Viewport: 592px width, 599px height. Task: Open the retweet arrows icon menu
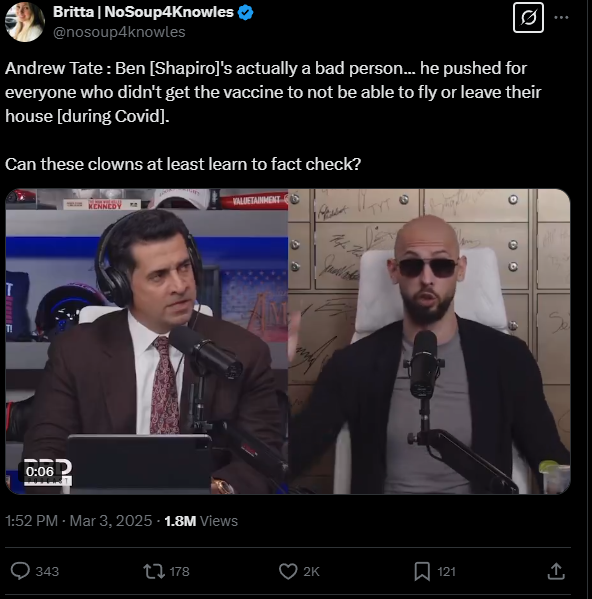click(x=154, y=571)
